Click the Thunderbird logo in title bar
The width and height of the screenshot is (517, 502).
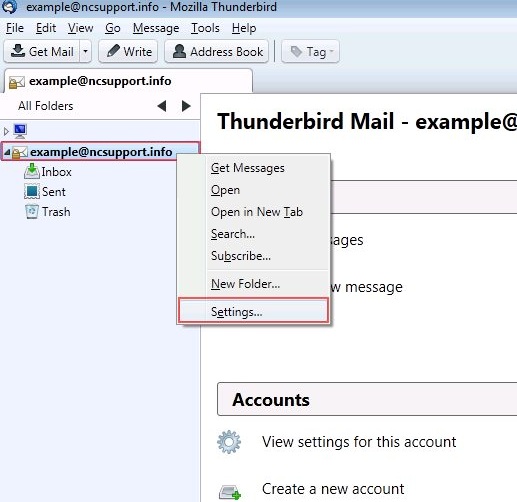[10, 7]
